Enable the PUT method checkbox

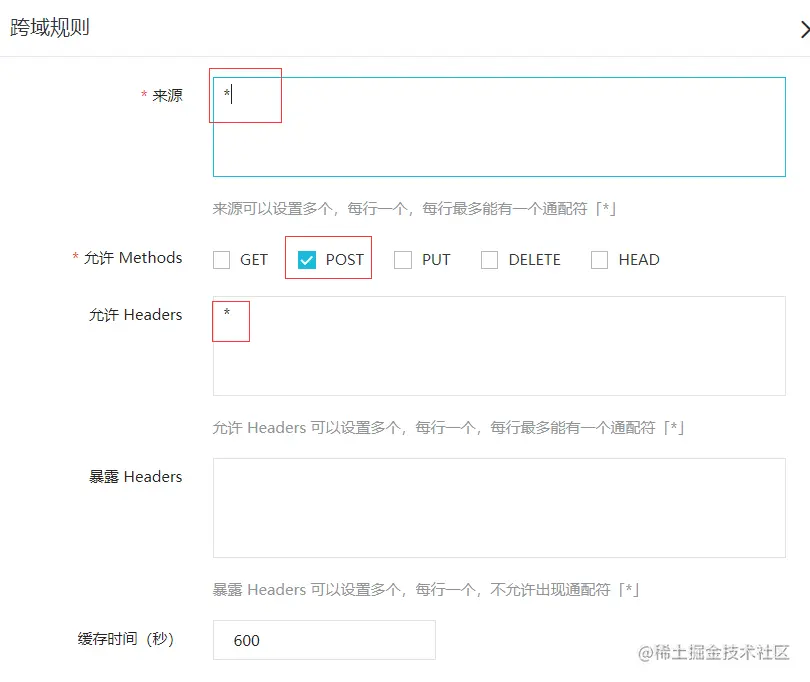point(403,259)
